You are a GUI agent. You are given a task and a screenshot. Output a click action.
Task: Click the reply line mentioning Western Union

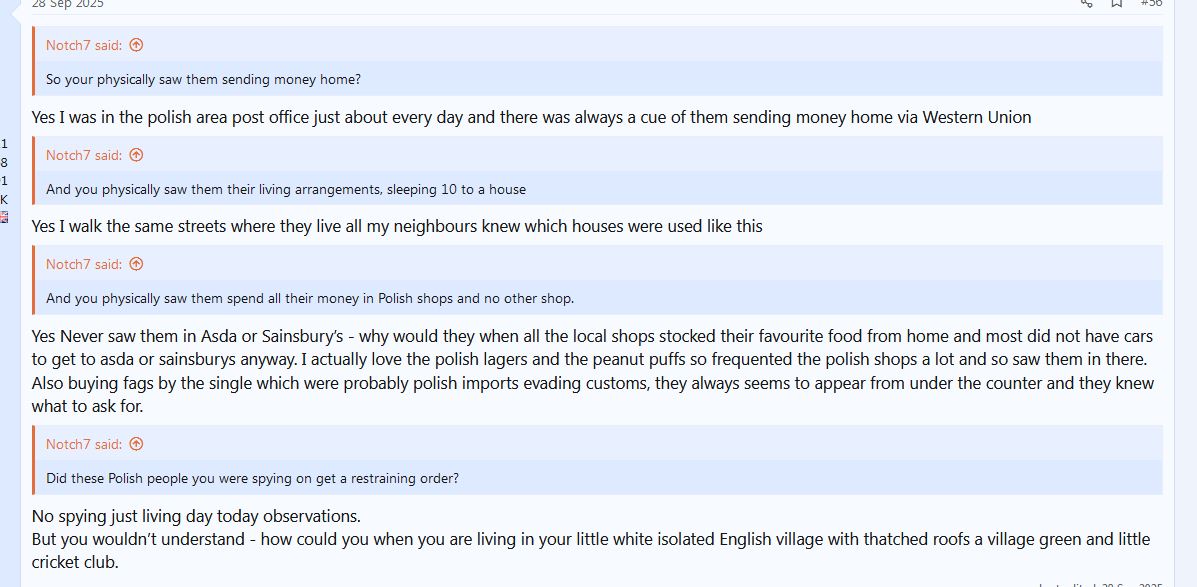[531, 117]
